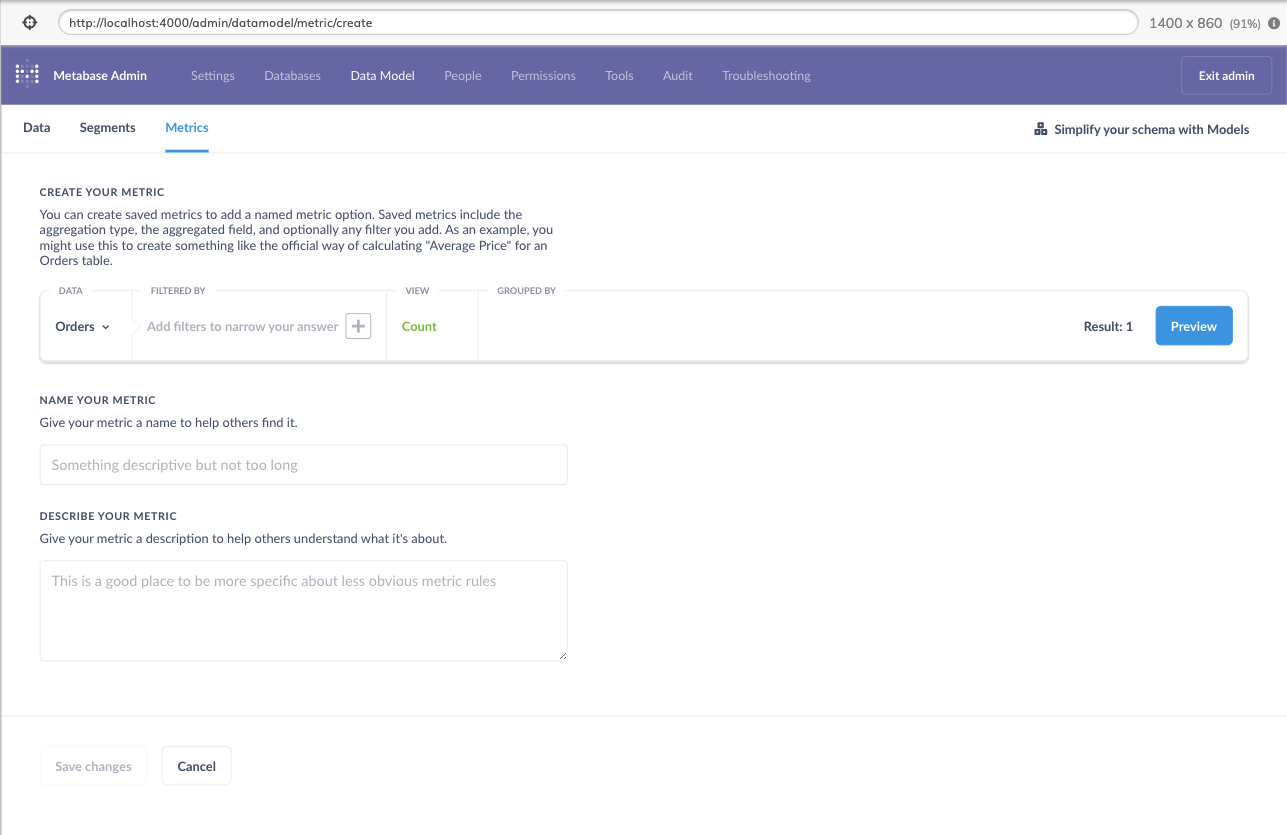This screenshot has width=1287, height=835.
Task: Click the Cancel button
Action: (x=196, y=765)
